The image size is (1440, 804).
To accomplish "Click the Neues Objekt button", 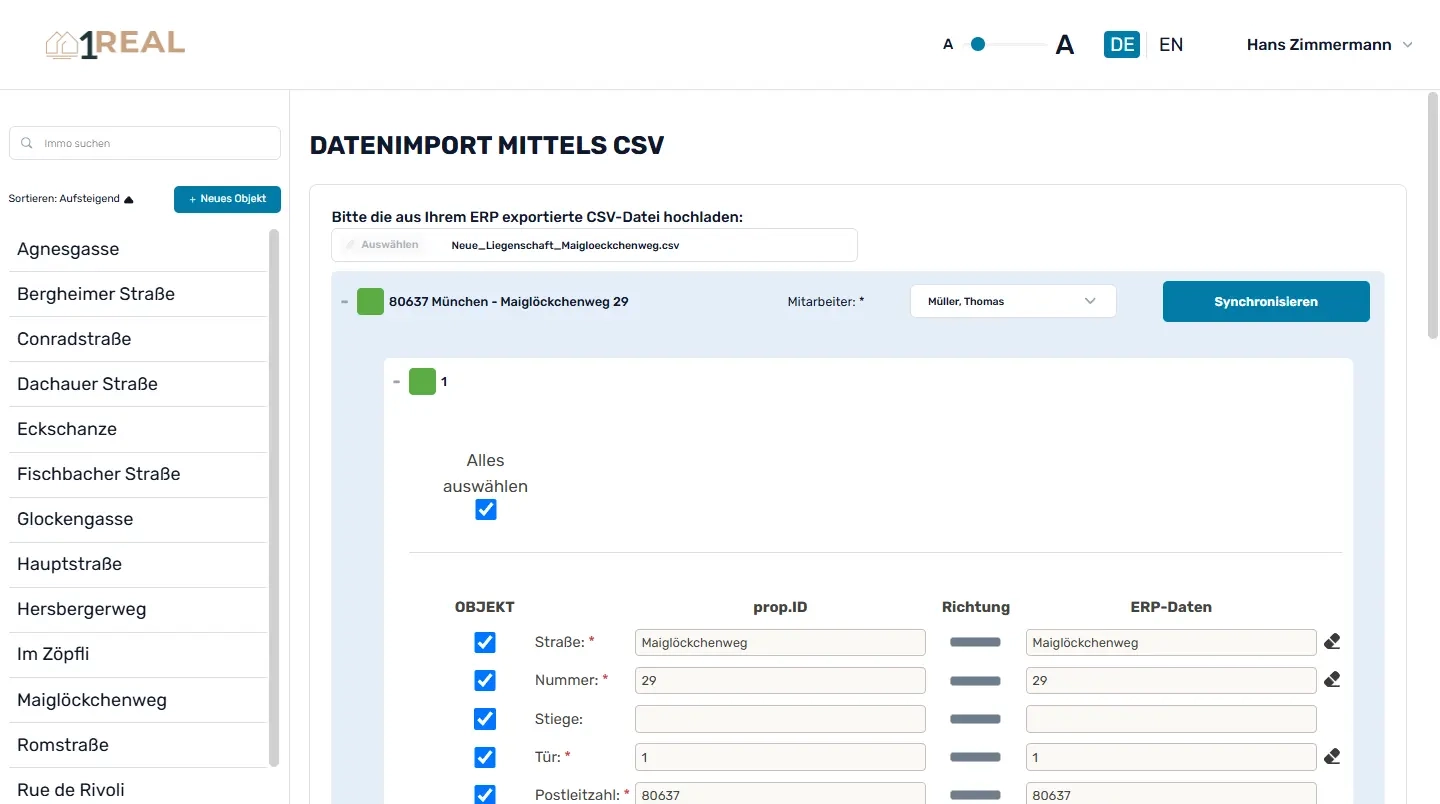I will tap(227, 199).
